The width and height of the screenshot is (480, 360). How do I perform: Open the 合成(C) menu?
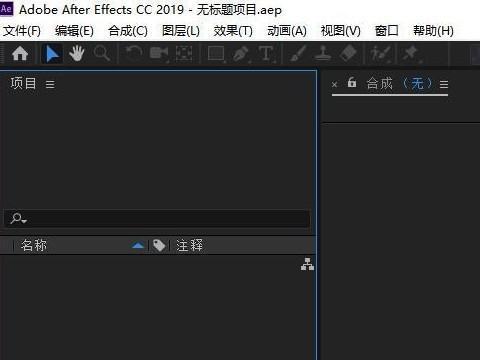(128, 31)
